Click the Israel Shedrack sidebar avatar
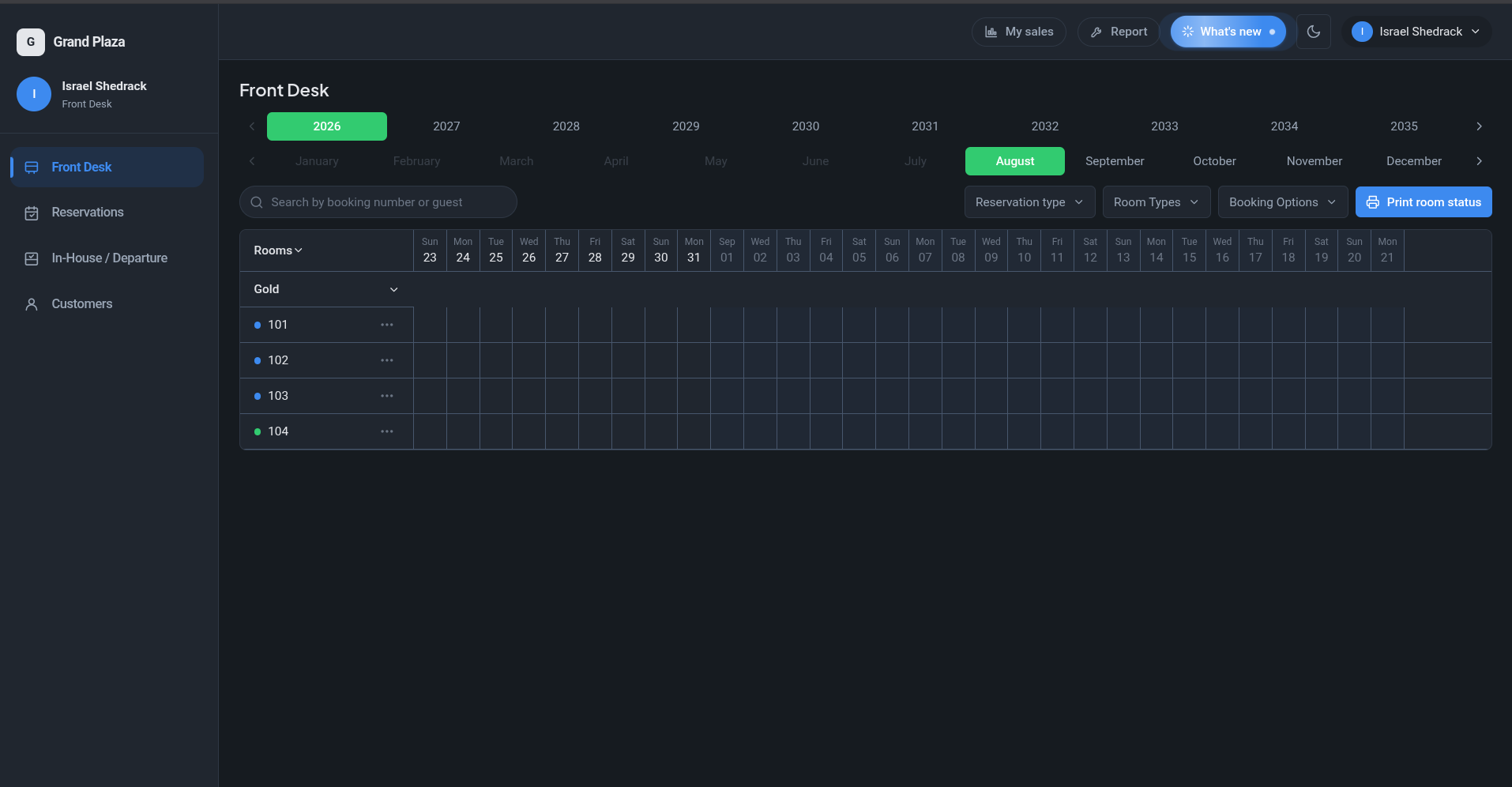Screen dimensions: 1512x787 [34, 94]
